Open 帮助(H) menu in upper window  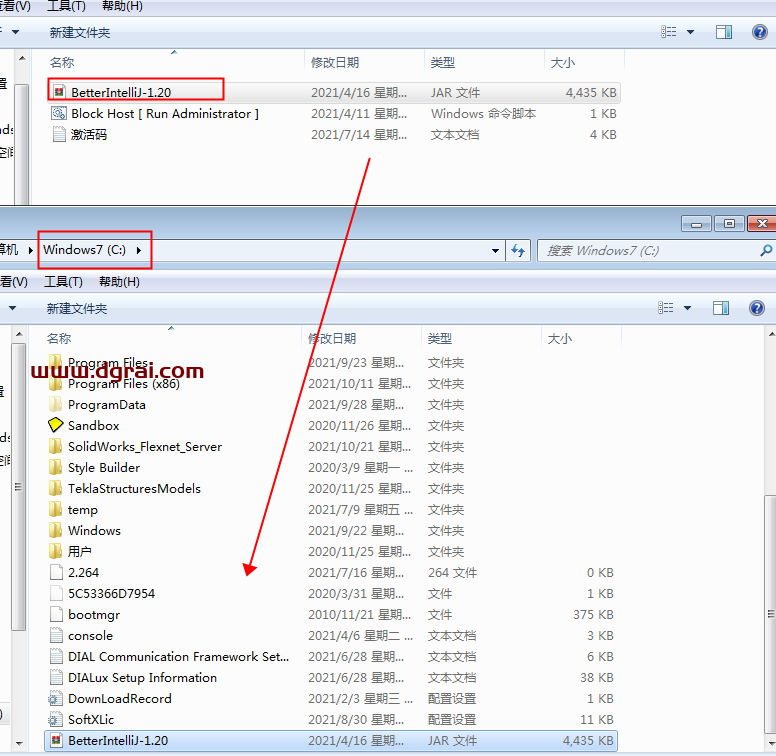pyautogui.click(x=122, y=6)
